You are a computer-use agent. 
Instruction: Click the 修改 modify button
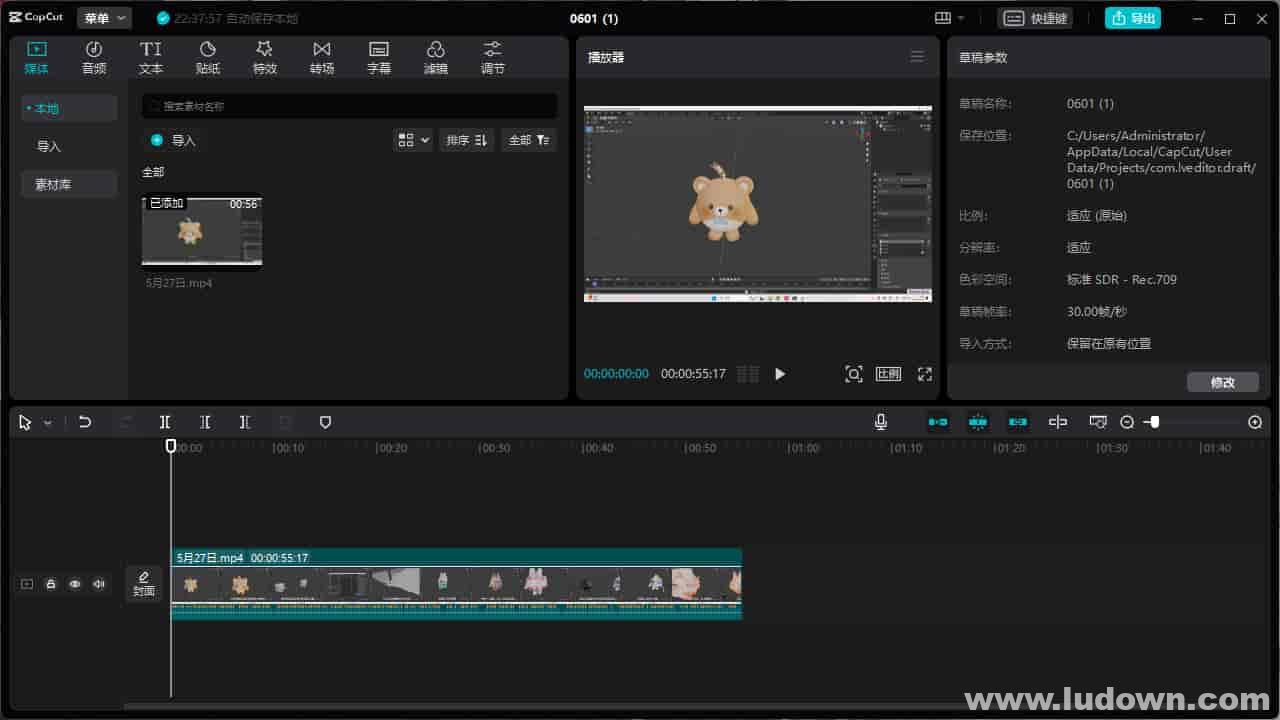pos(1222,382)
